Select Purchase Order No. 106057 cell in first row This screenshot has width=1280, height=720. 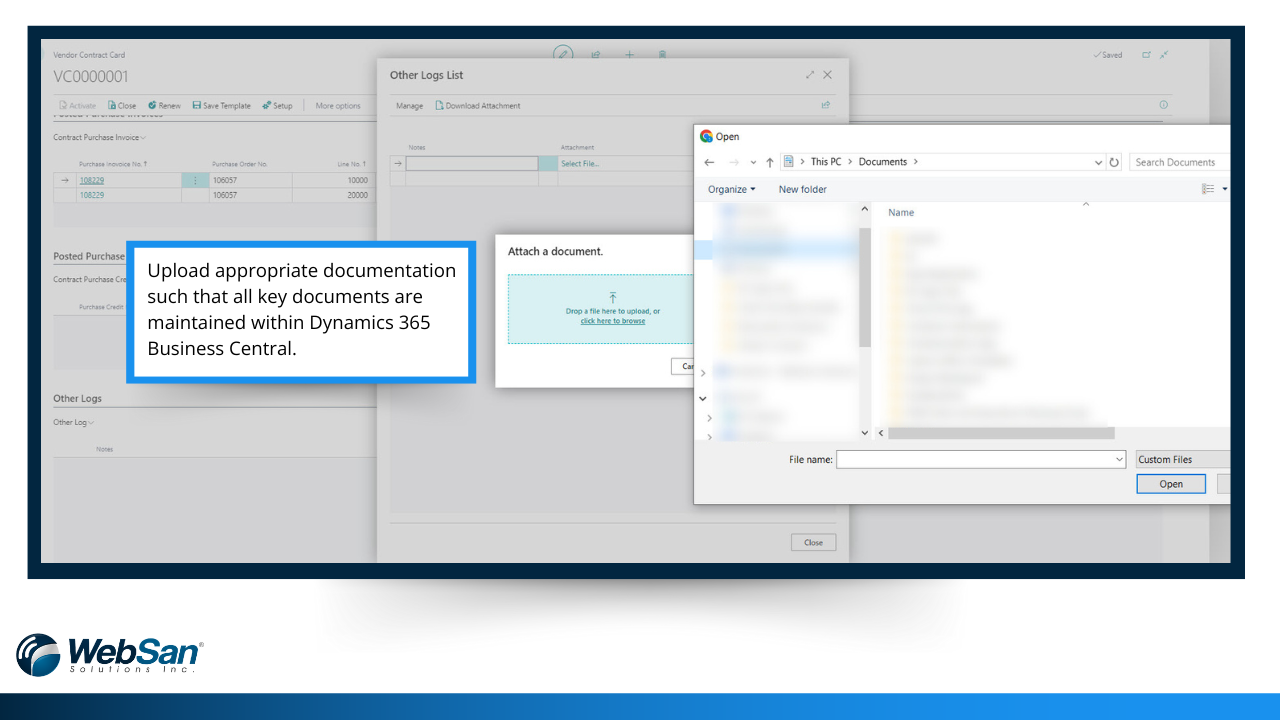(250, 181)
